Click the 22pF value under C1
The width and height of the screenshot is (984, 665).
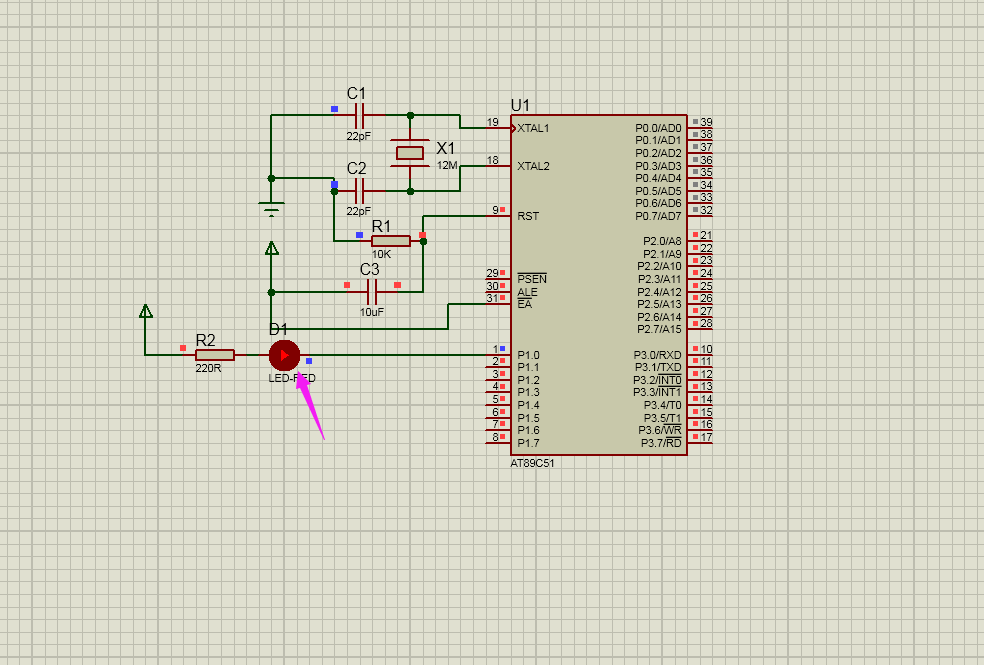[x=358, y=136]
